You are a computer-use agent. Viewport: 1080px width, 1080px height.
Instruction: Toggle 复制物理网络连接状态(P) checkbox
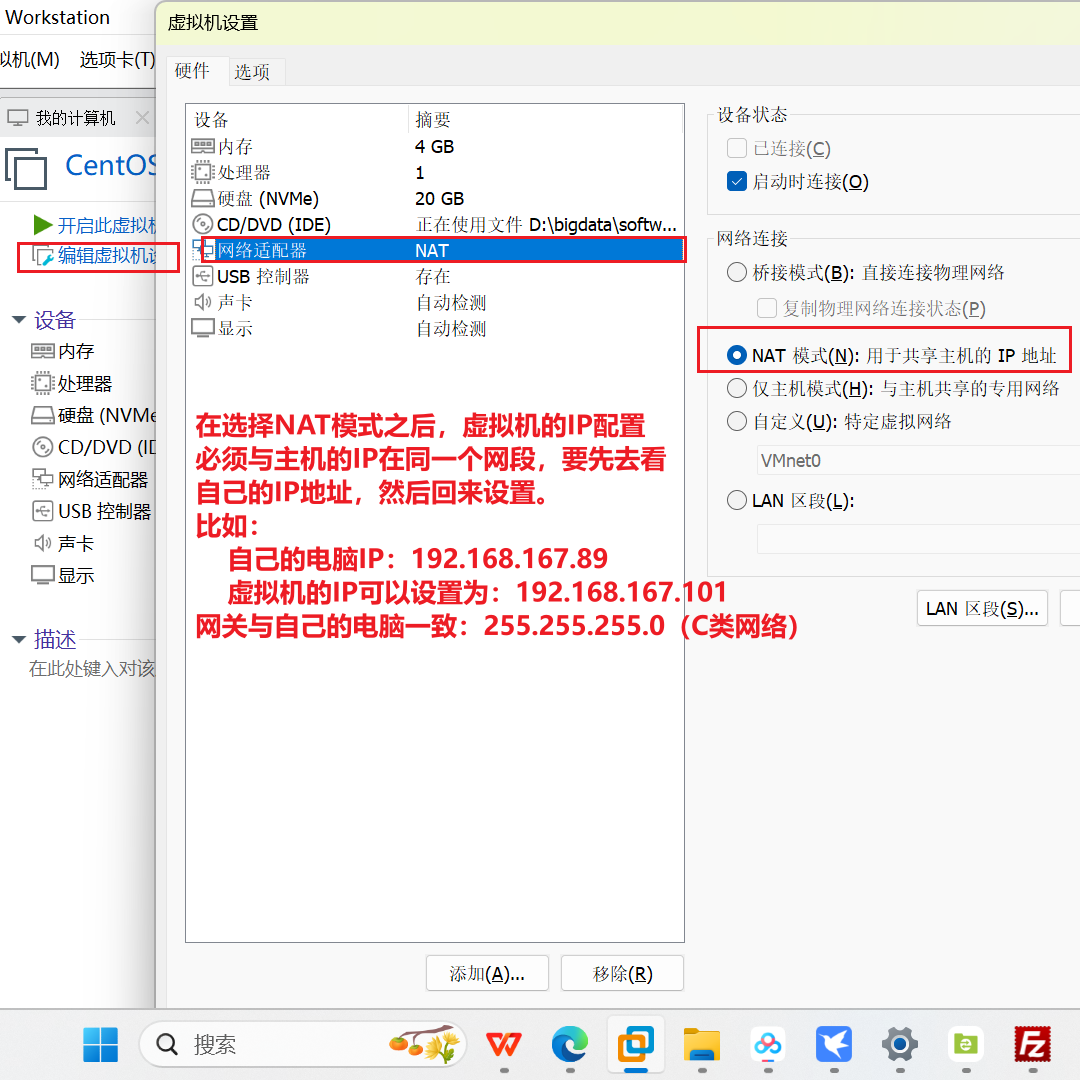(767, 308)
